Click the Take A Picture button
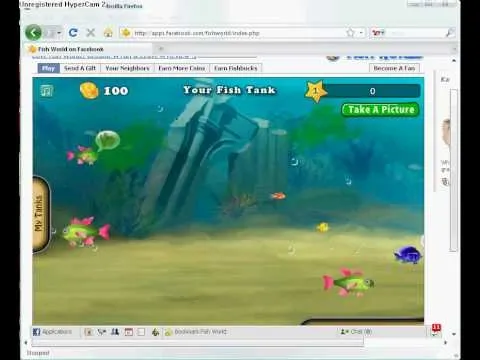 pos(381,110)
